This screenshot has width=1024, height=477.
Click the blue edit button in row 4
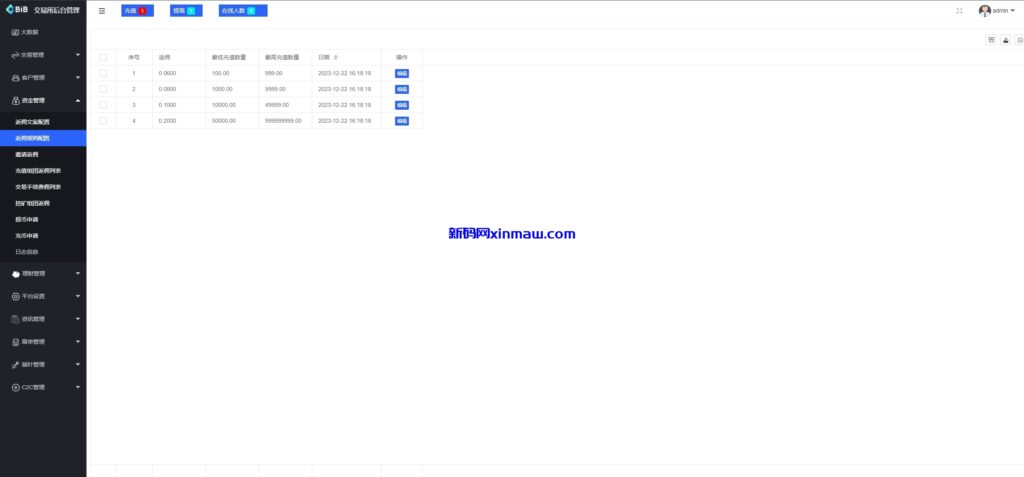[402, 121]
